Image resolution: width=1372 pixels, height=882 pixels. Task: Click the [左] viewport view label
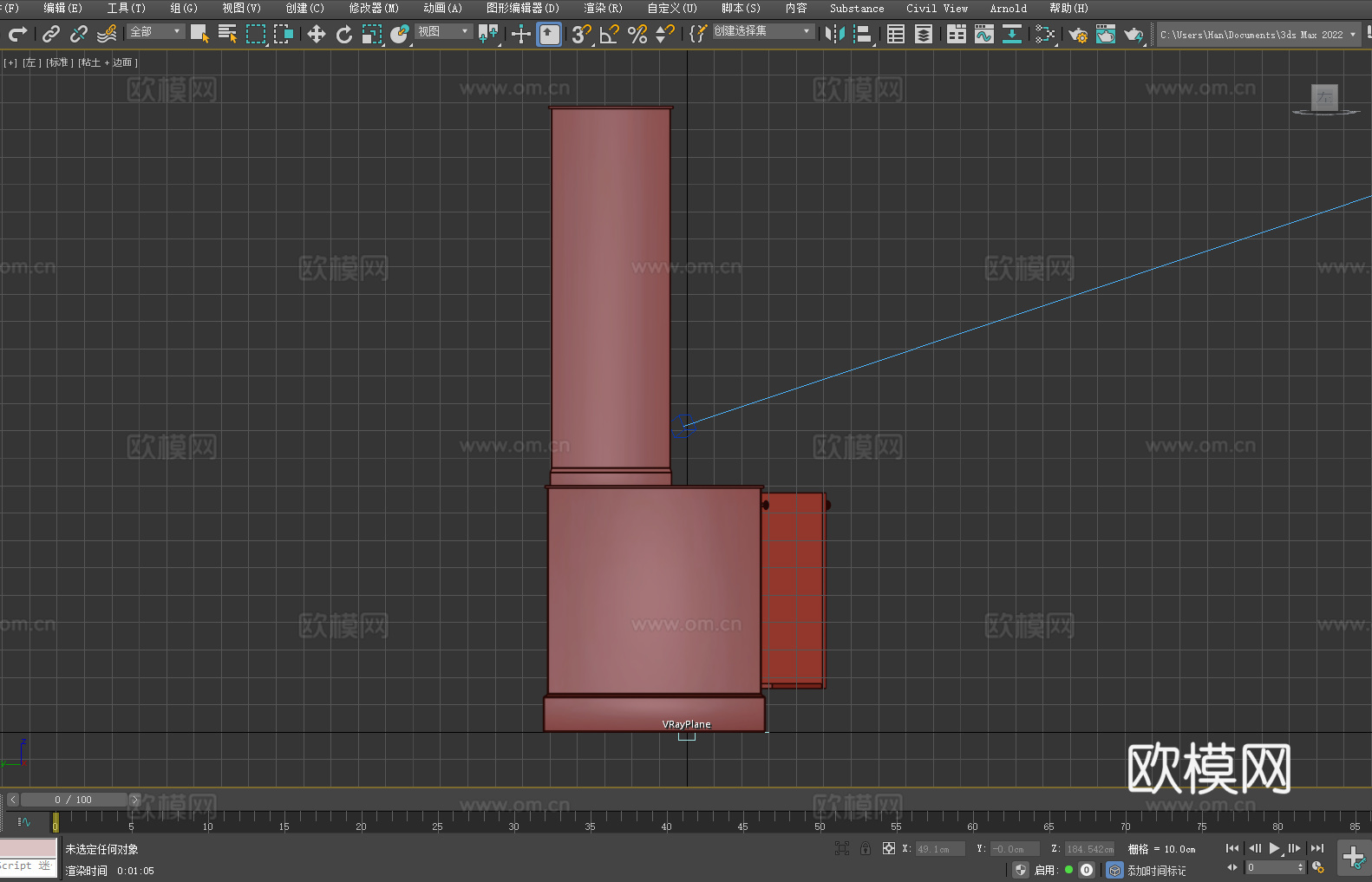32,62
